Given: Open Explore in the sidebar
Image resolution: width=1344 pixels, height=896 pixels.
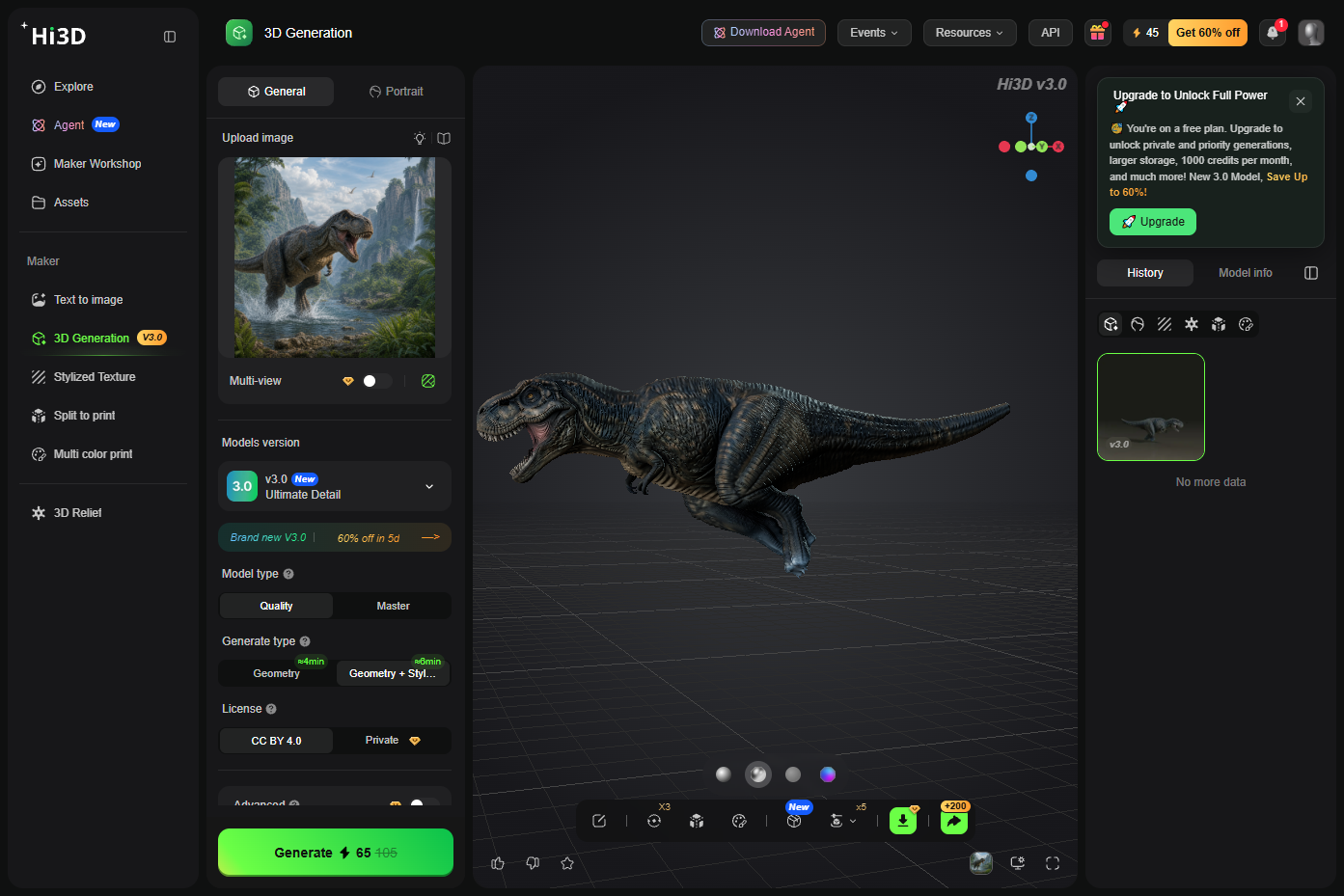Looking at the screenshot, I should coord(73,87).
